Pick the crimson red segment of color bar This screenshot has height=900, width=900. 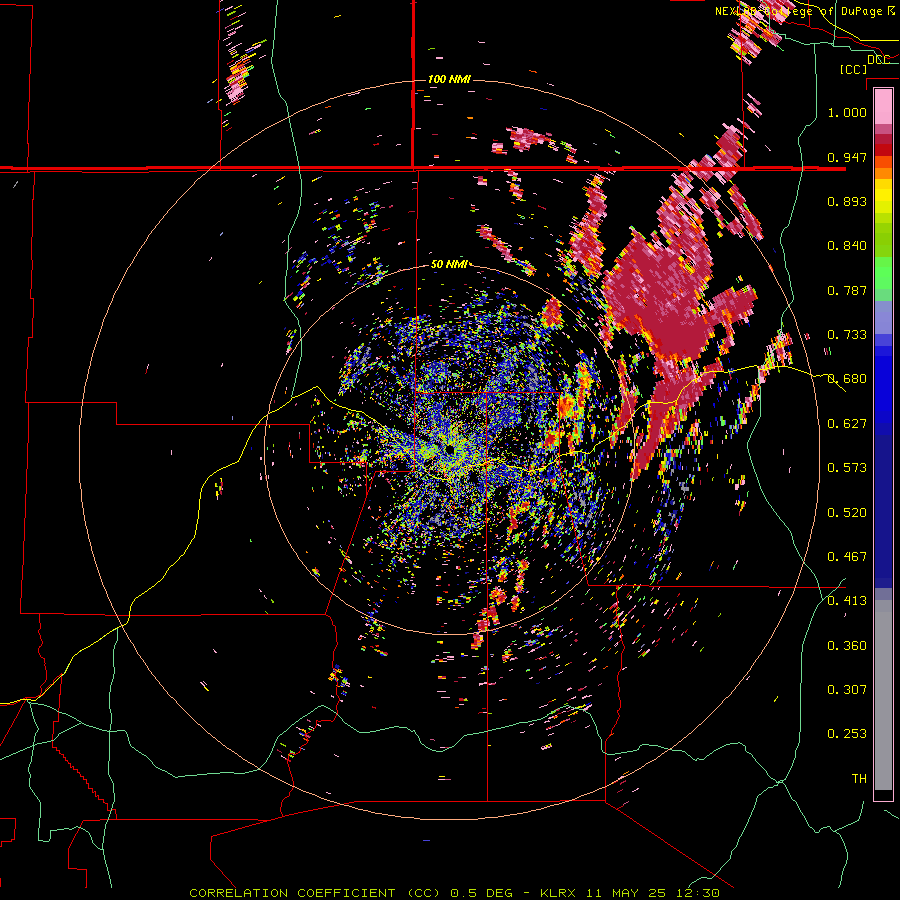[x=883, y=139]
